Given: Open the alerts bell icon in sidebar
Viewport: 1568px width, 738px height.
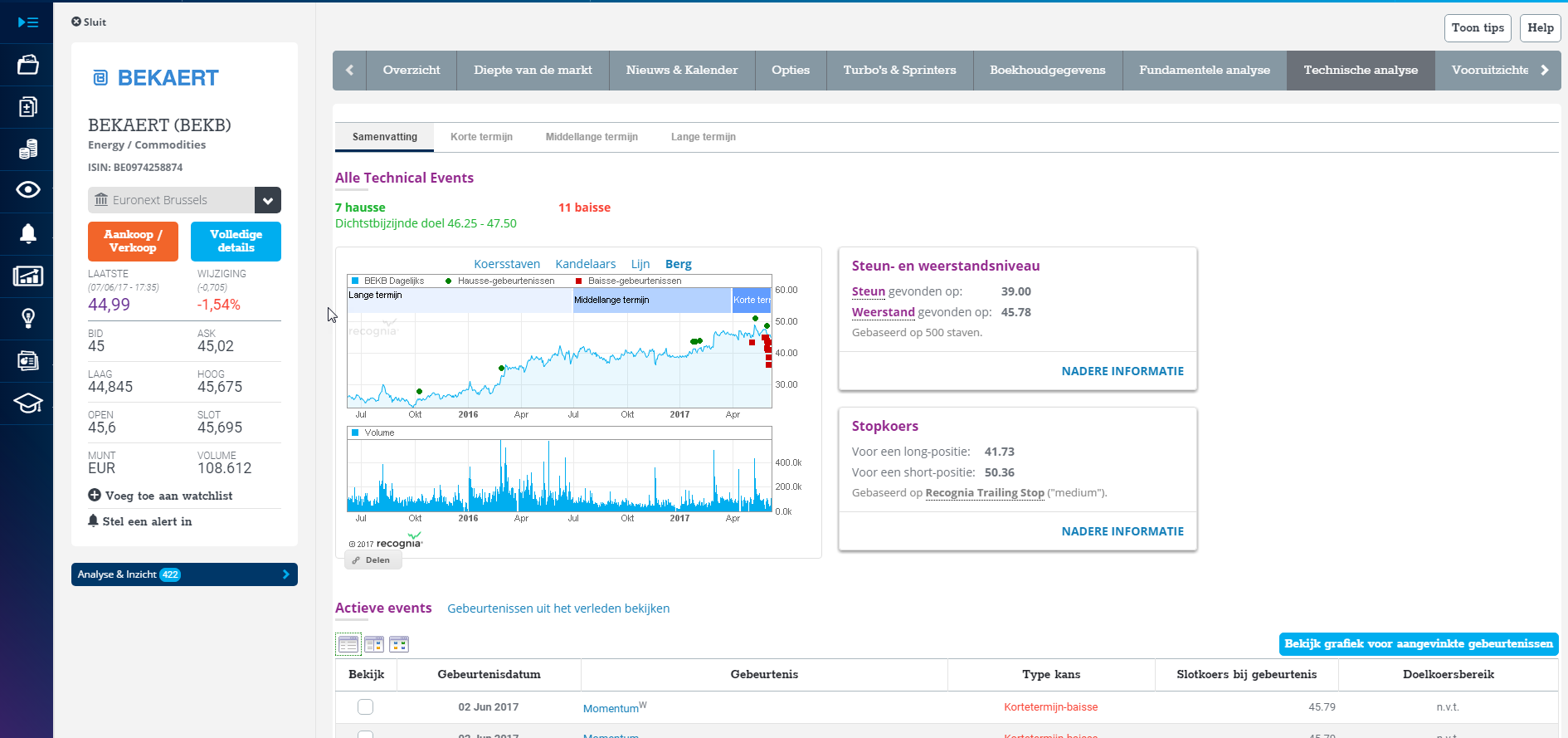Looking at the screenshot, I should 28,233.
